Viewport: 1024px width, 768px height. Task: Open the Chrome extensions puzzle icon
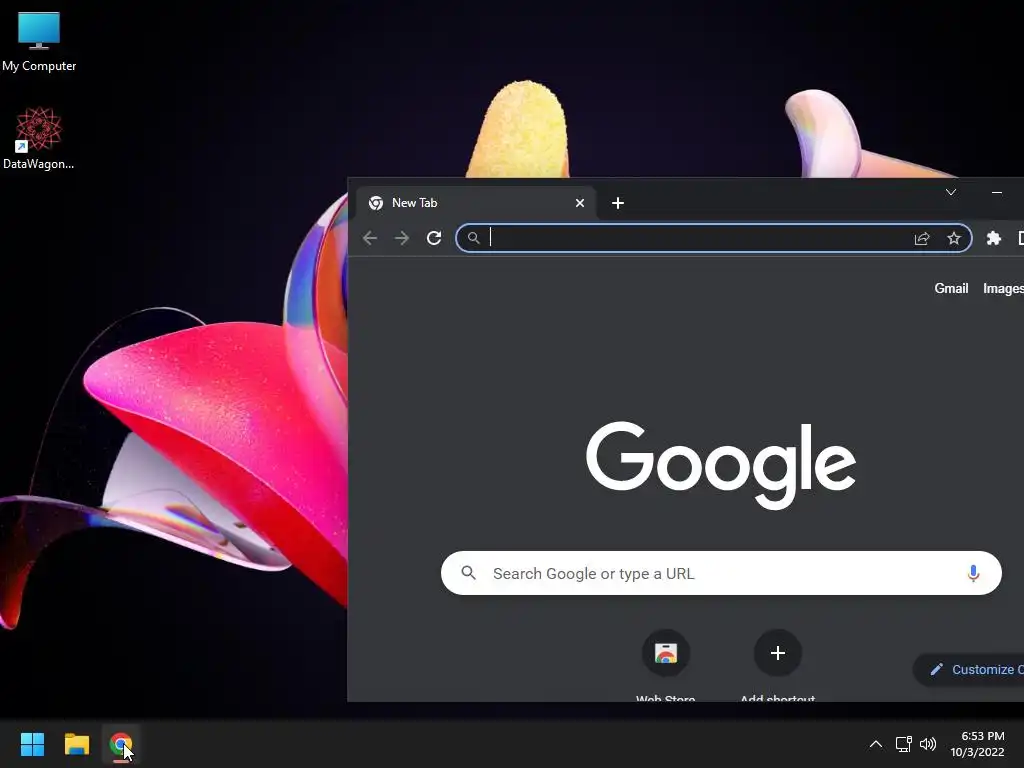click(994, 238)
